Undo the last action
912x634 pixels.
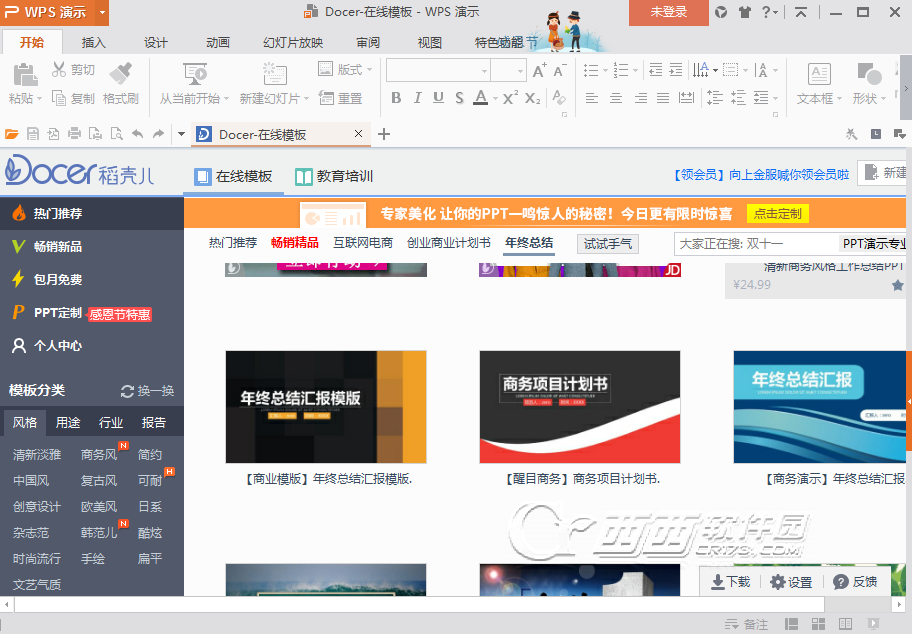coord(138,134)
